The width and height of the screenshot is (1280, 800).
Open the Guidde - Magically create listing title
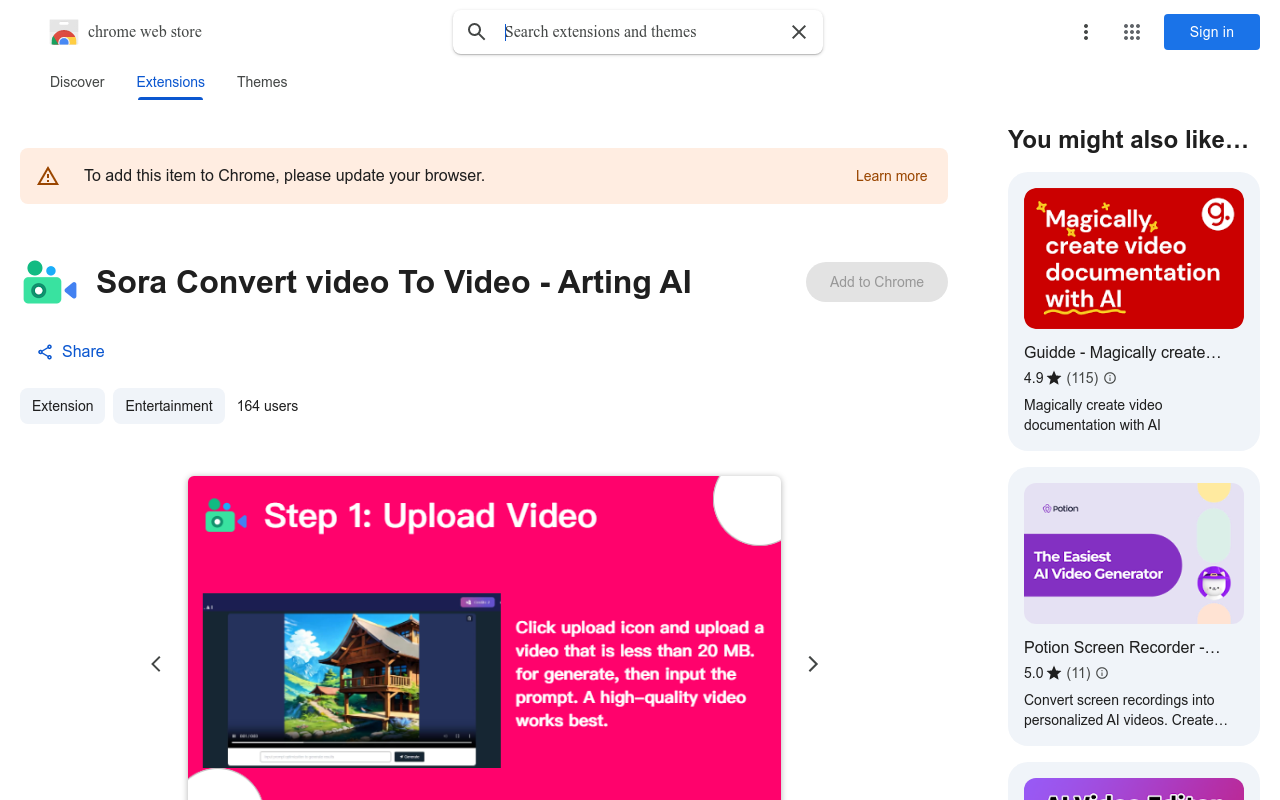1123,352
